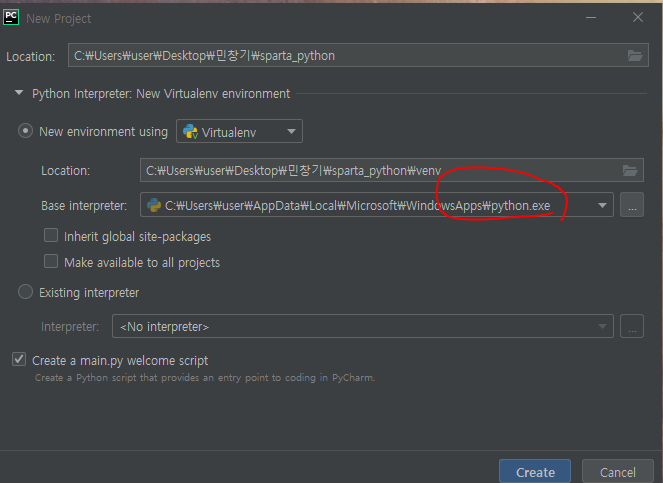The width and height of the screenshot is (663, 483).
Task: Click the New Project window title
Action: (58, 19)
